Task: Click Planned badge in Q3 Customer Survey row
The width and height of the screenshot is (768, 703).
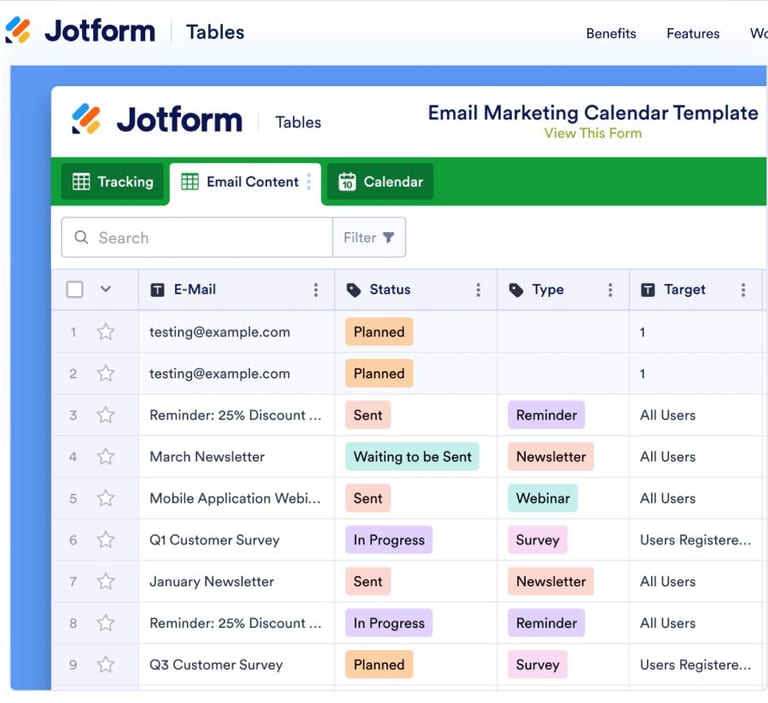Action: (379, 665)
